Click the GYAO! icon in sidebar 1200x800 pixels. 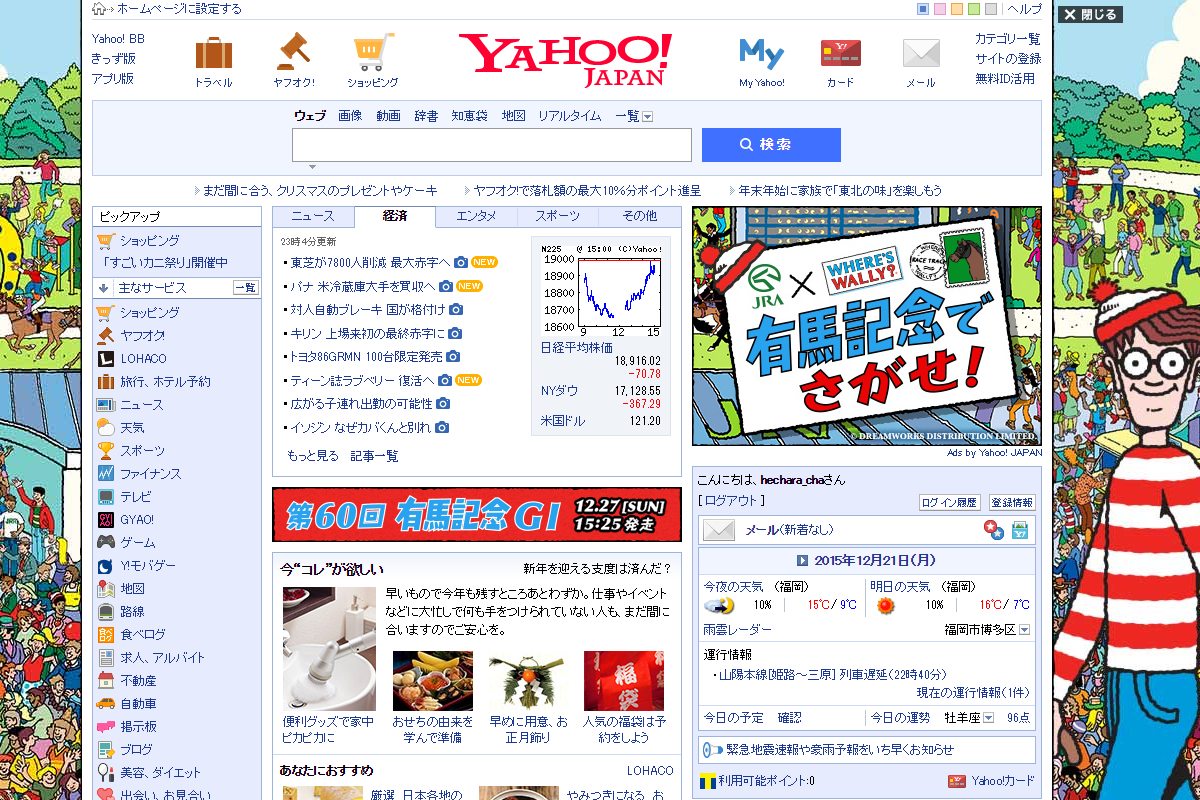[106, 519]
